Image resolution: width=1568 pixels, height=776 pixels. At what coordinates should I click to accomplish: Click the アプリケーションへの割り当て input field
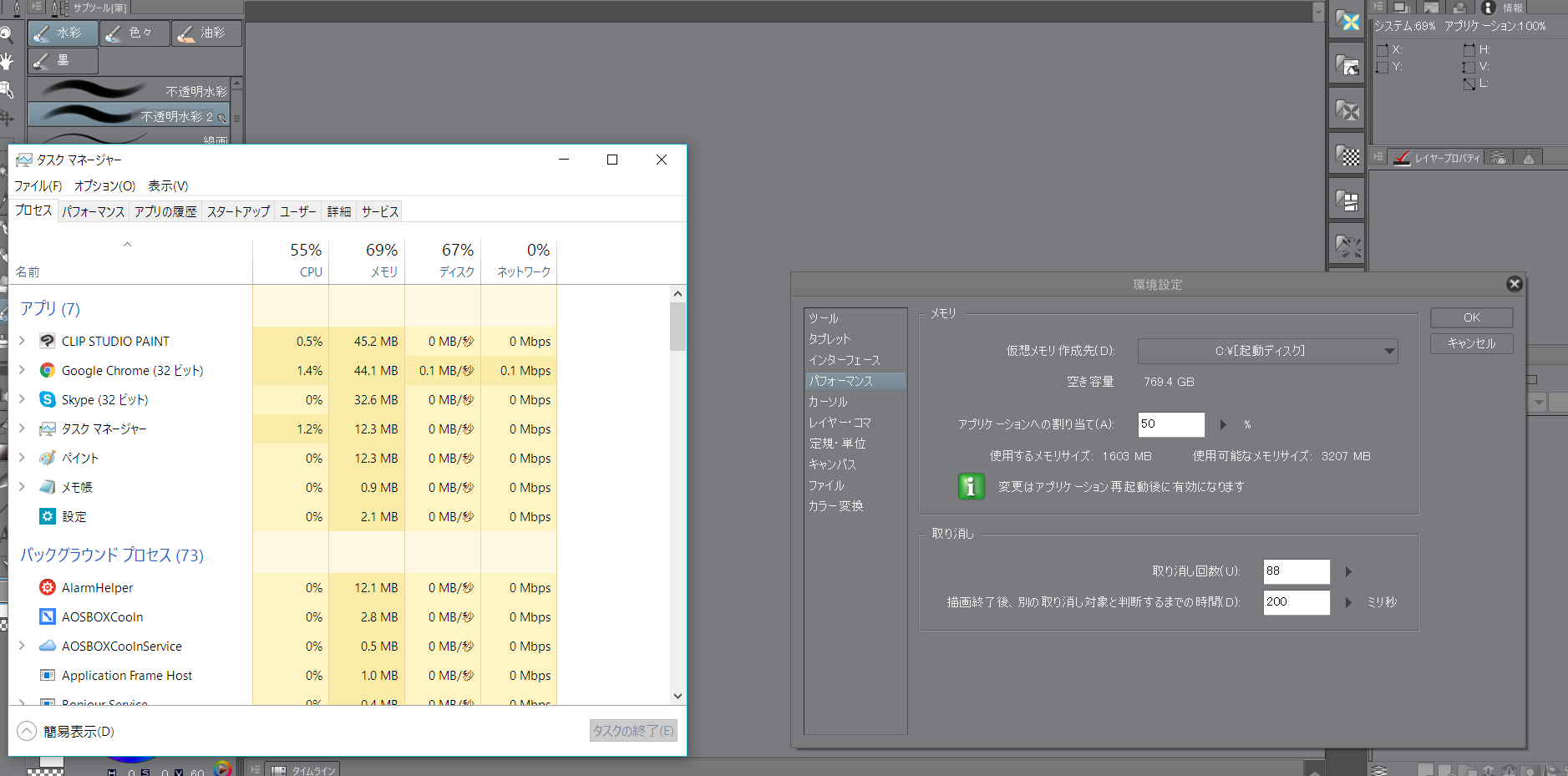click(x=1171, y=424)
